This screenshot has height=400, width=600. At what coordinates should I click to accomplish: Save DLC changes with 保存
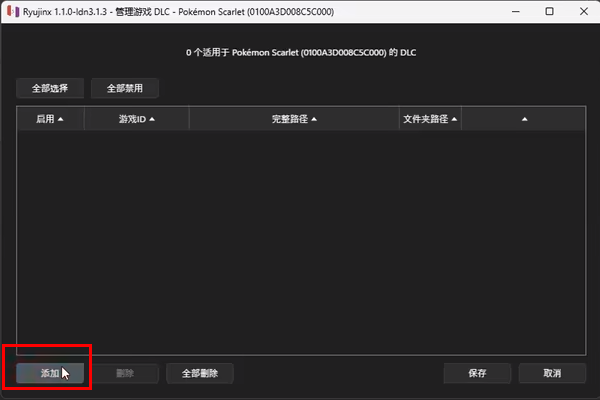tap(477, 373)
